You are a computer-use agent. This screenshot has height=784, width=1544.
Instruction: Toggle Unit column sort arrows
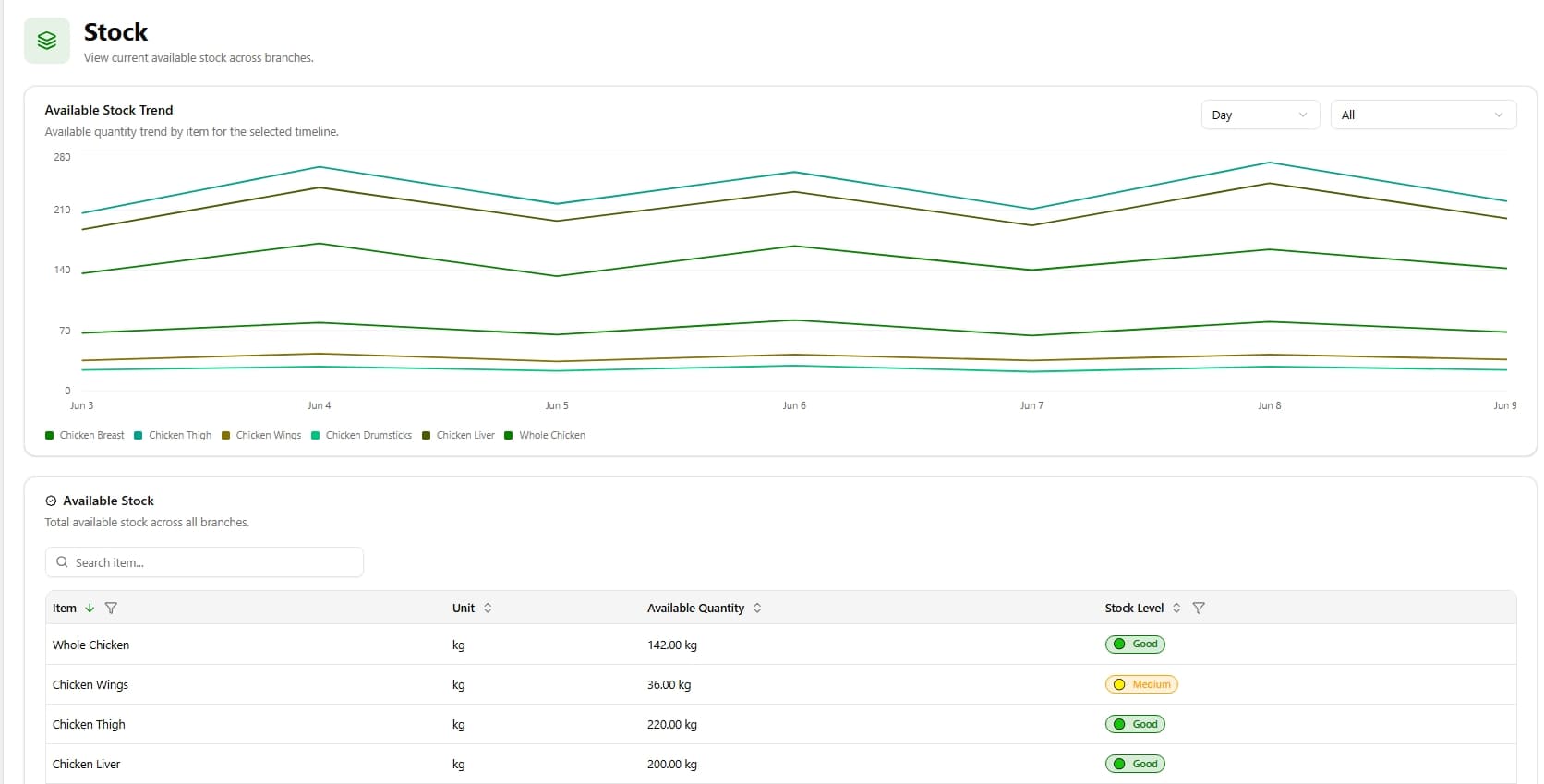point(488,609)
